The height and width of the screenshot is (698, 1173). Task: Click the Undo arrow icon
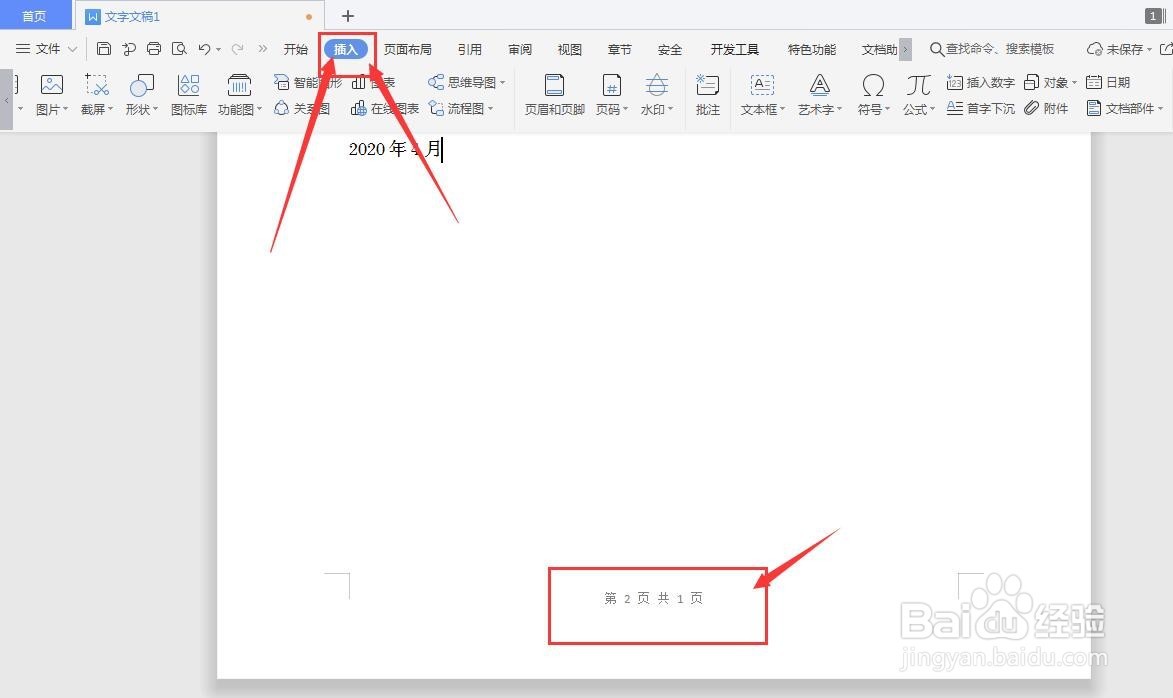point(204,49)
